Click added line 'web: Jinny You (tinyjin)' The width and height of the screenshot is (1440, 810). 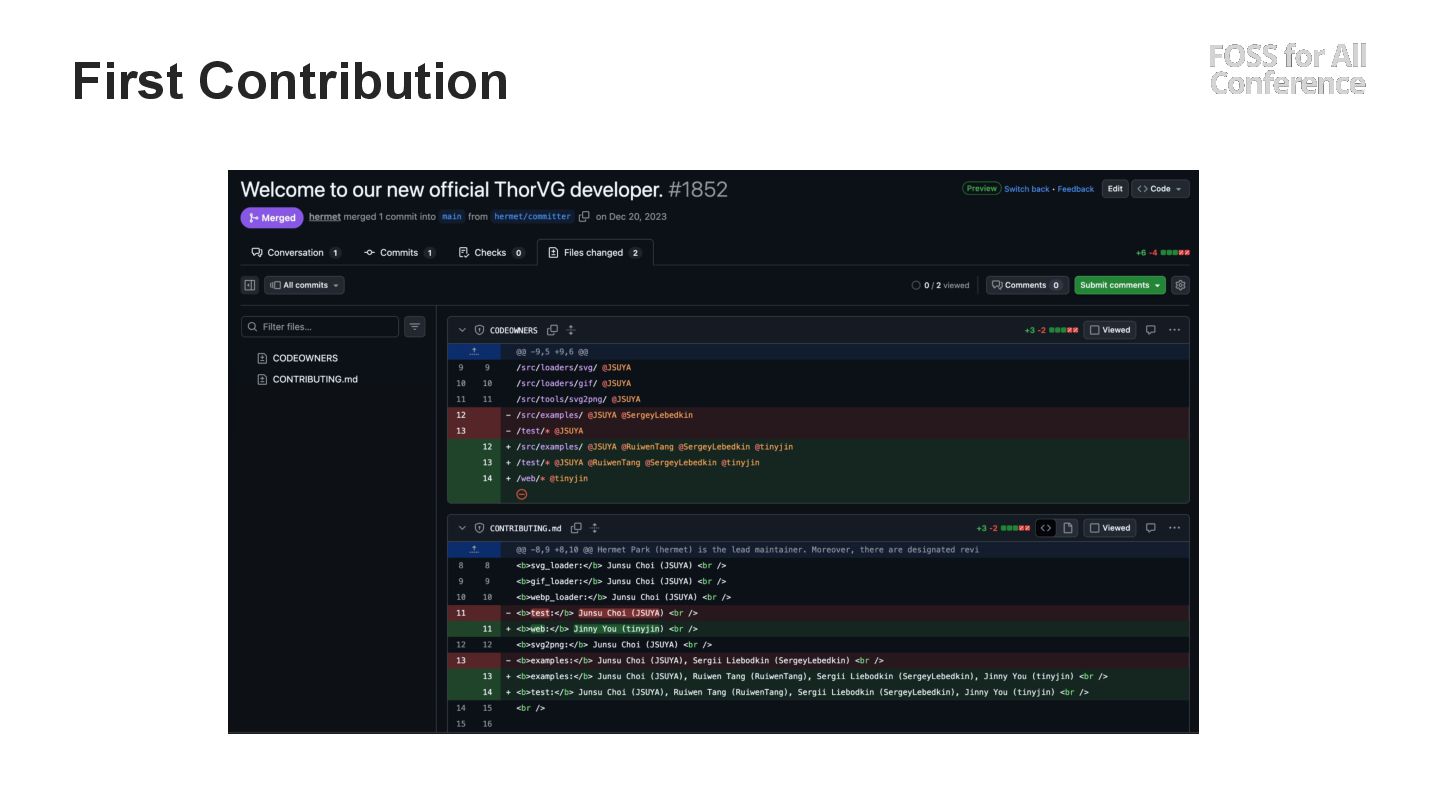818,629
